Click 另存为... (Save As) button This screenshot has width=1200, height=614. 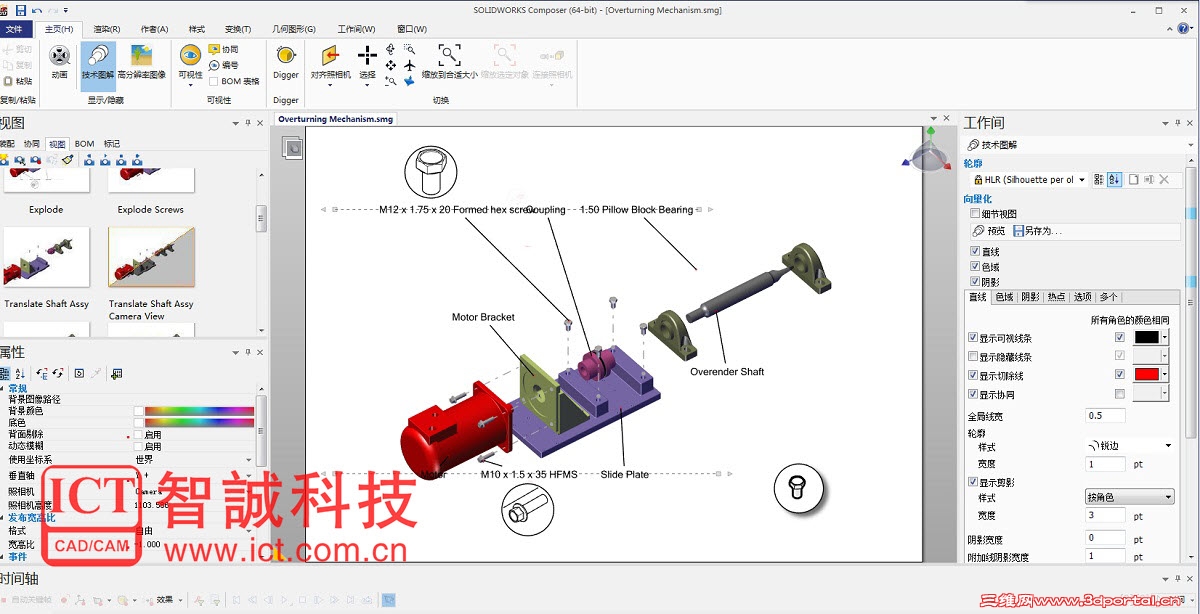point(1038,231)
